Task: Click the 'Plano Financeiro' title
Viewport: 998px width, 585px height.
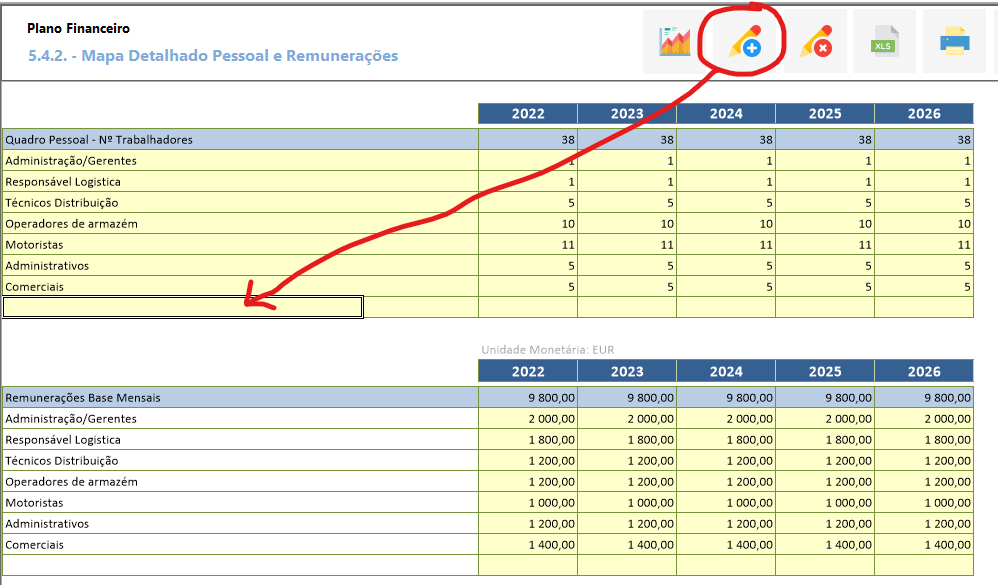Action: click(x=78, y=28)
